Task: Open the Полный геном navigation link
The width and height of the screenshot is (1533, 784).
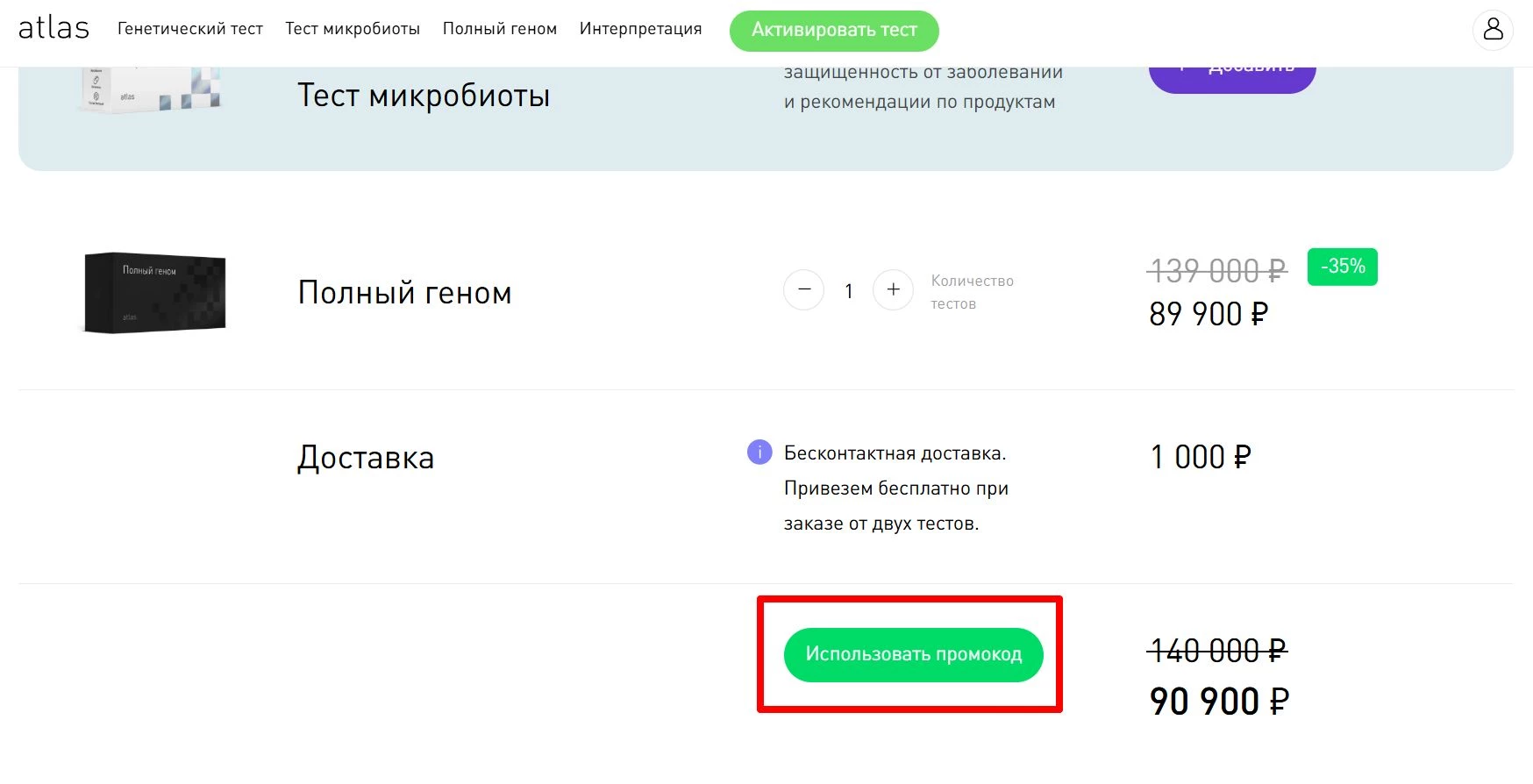Action: pyautogui.click(x=499, y=28)
